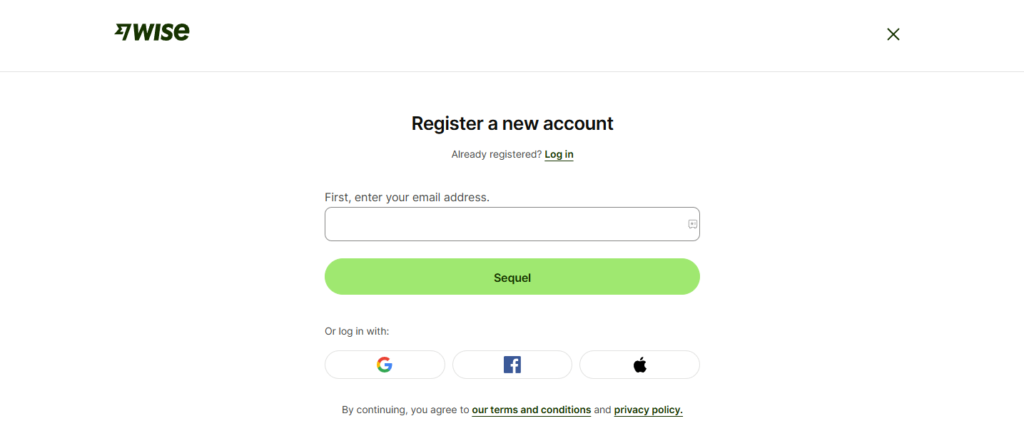Click the flag emblem of the Wise logo
The image size is (1024, 446).
(123, 32)
